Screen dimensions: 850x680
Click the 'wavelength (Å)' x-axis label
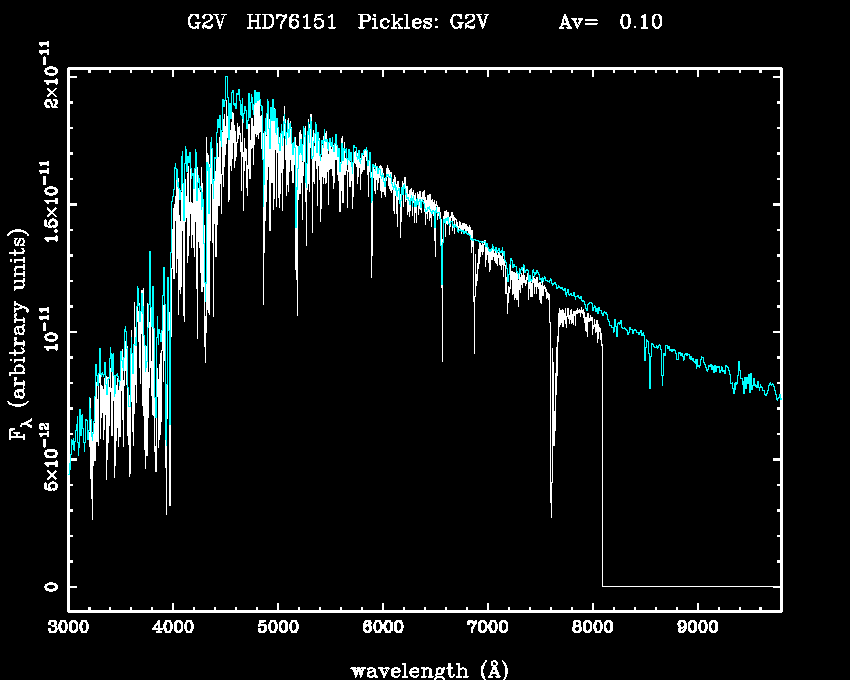coord(423,669)
